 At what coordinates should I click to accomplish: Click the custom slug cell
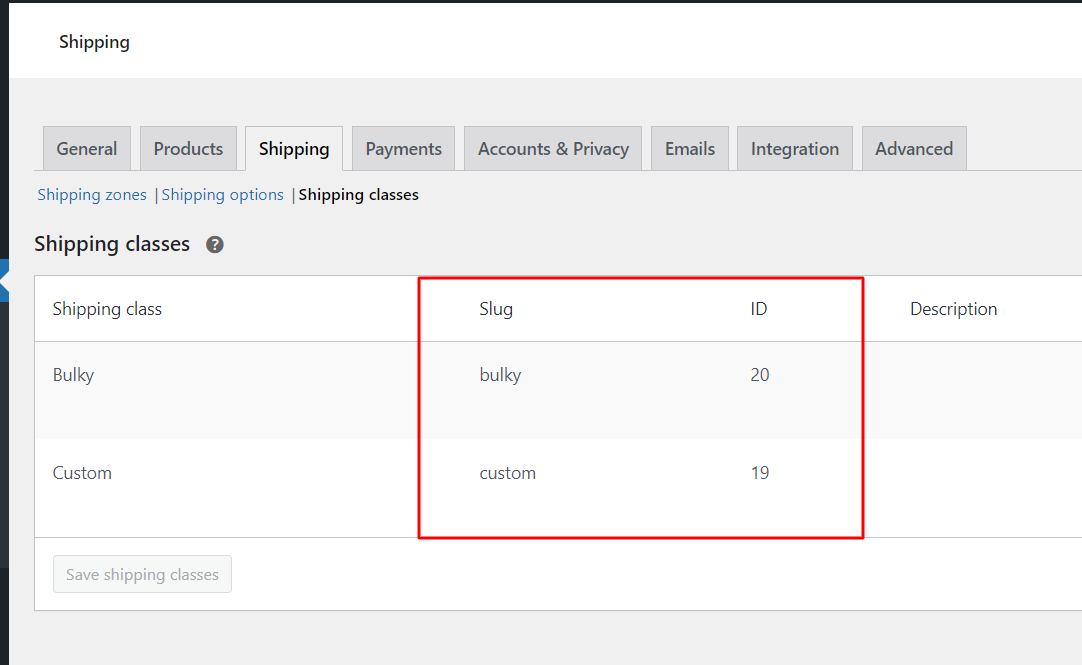[508, 473]
